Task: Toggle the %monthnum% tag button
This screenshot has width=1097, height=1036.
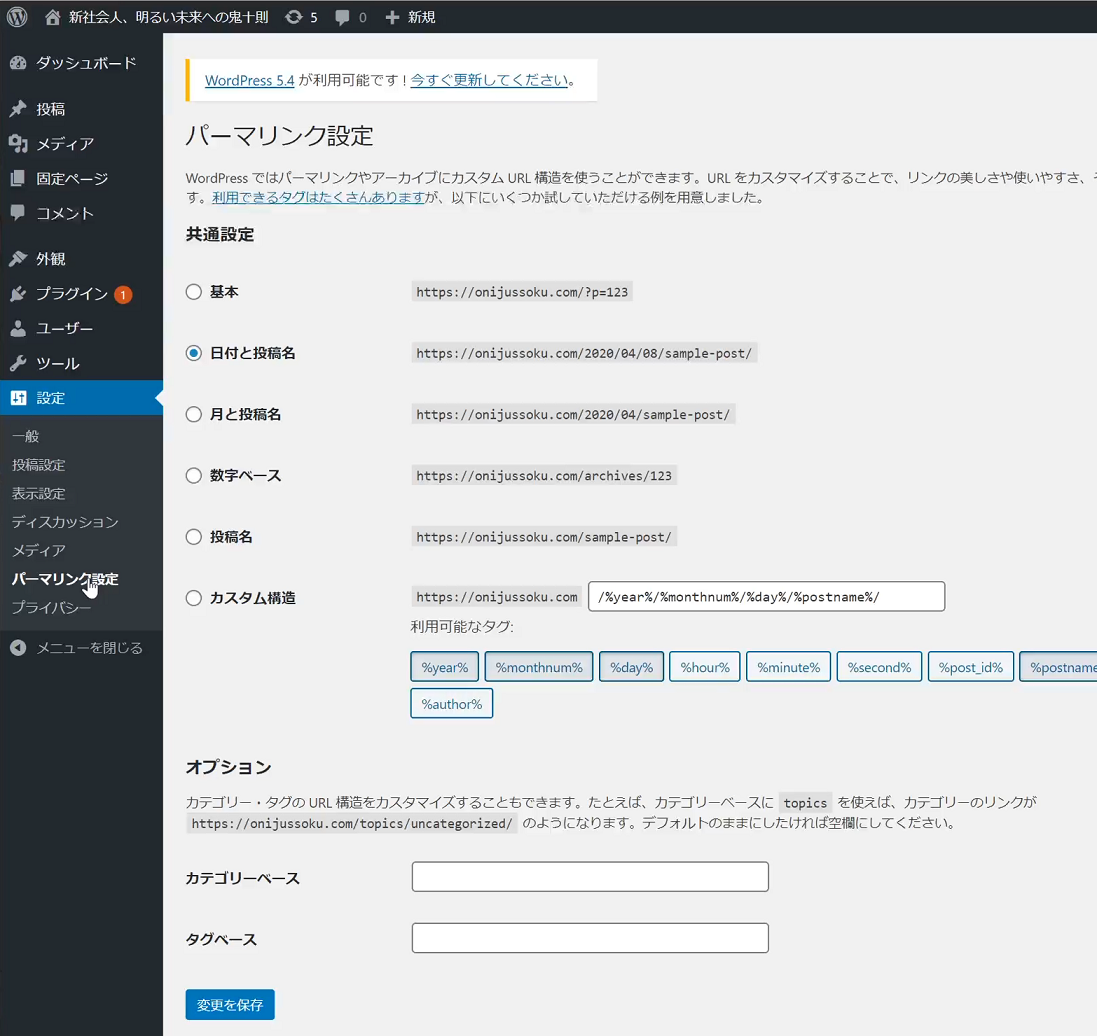Action: tap(539, 667)
